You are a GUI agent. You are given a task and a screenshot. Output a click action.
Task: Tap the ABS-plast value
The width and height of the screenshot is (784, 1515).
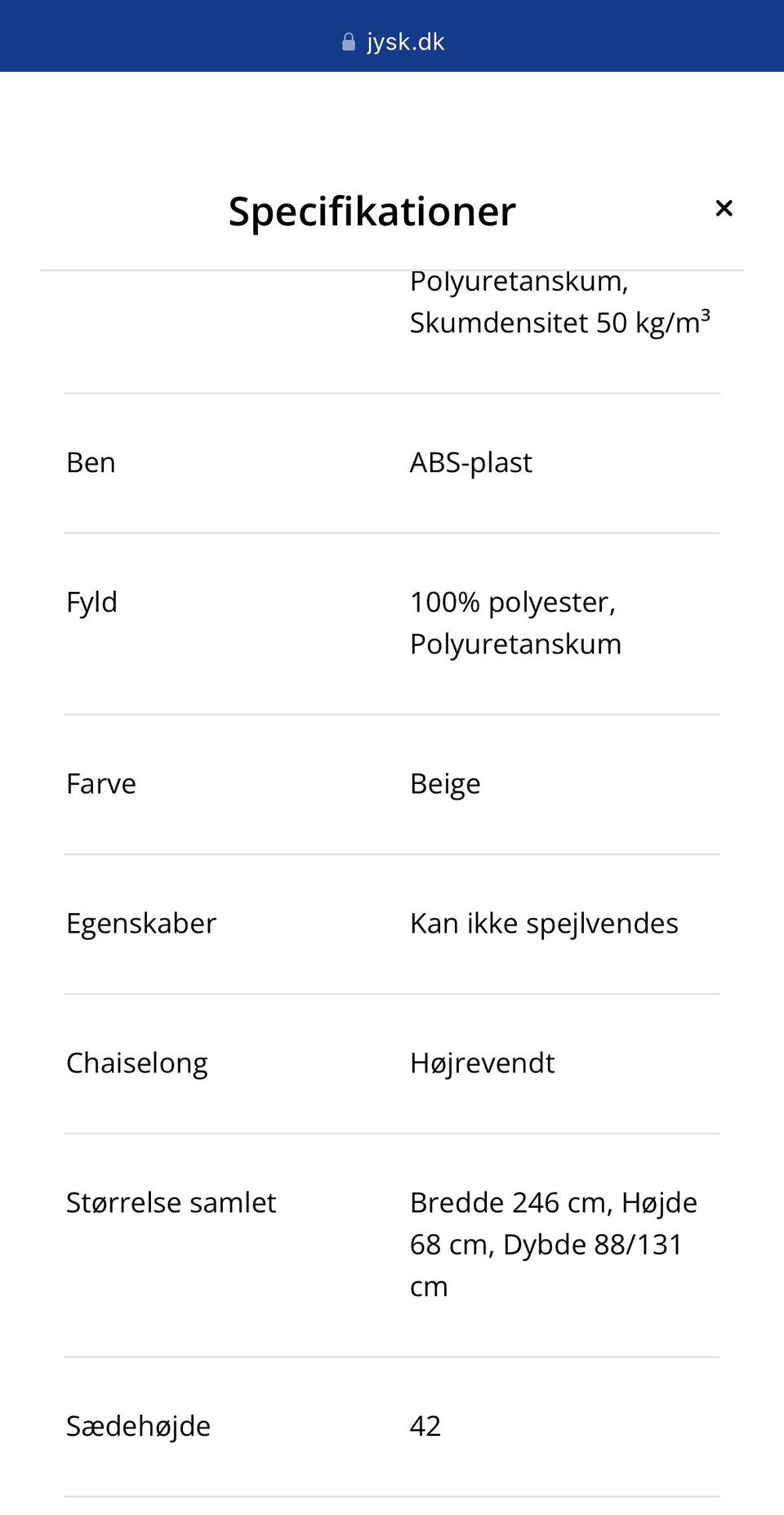point(471,462)
